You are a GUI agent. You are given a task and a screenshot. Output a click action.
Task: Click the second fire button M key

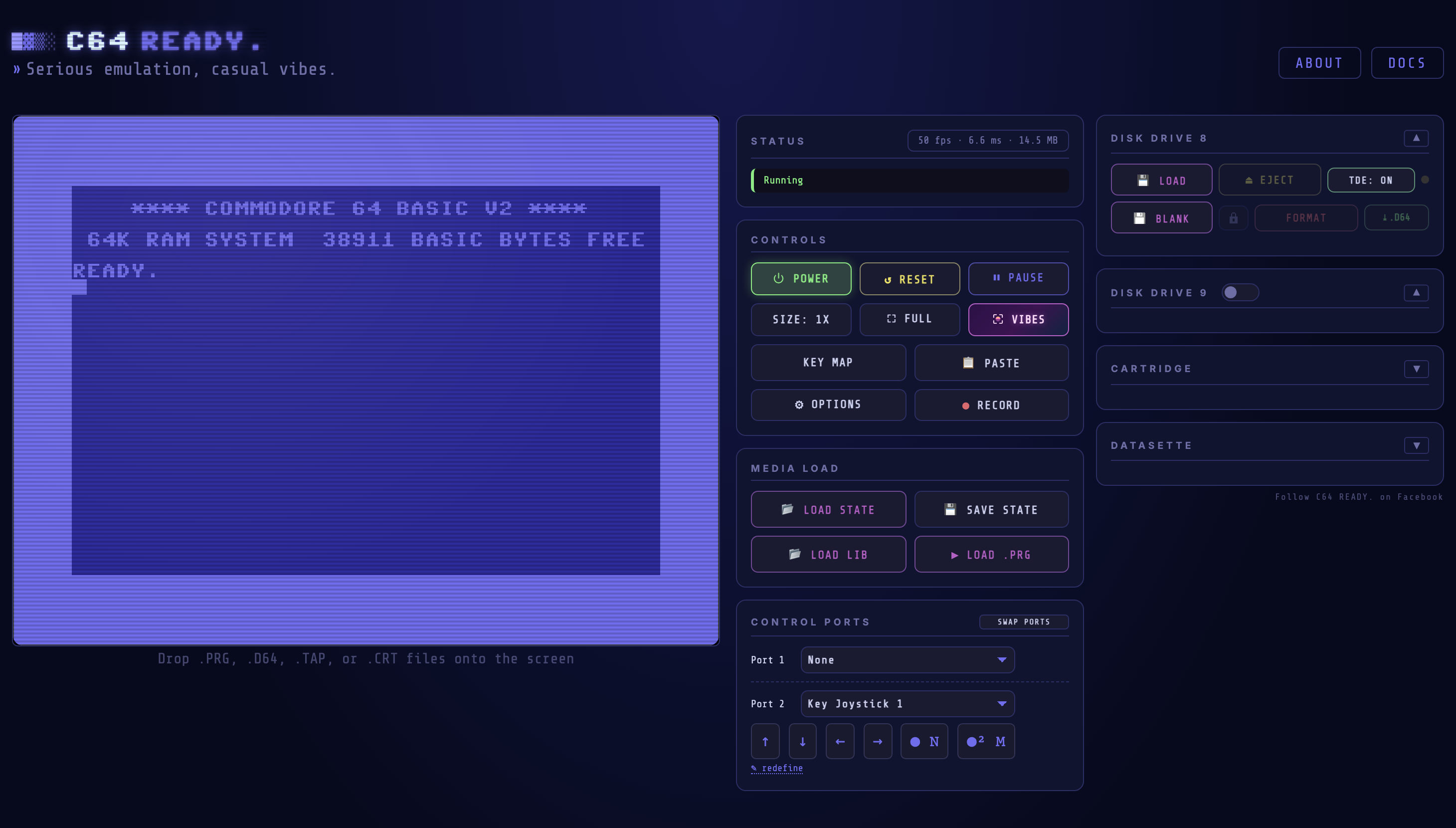[986, 741]
